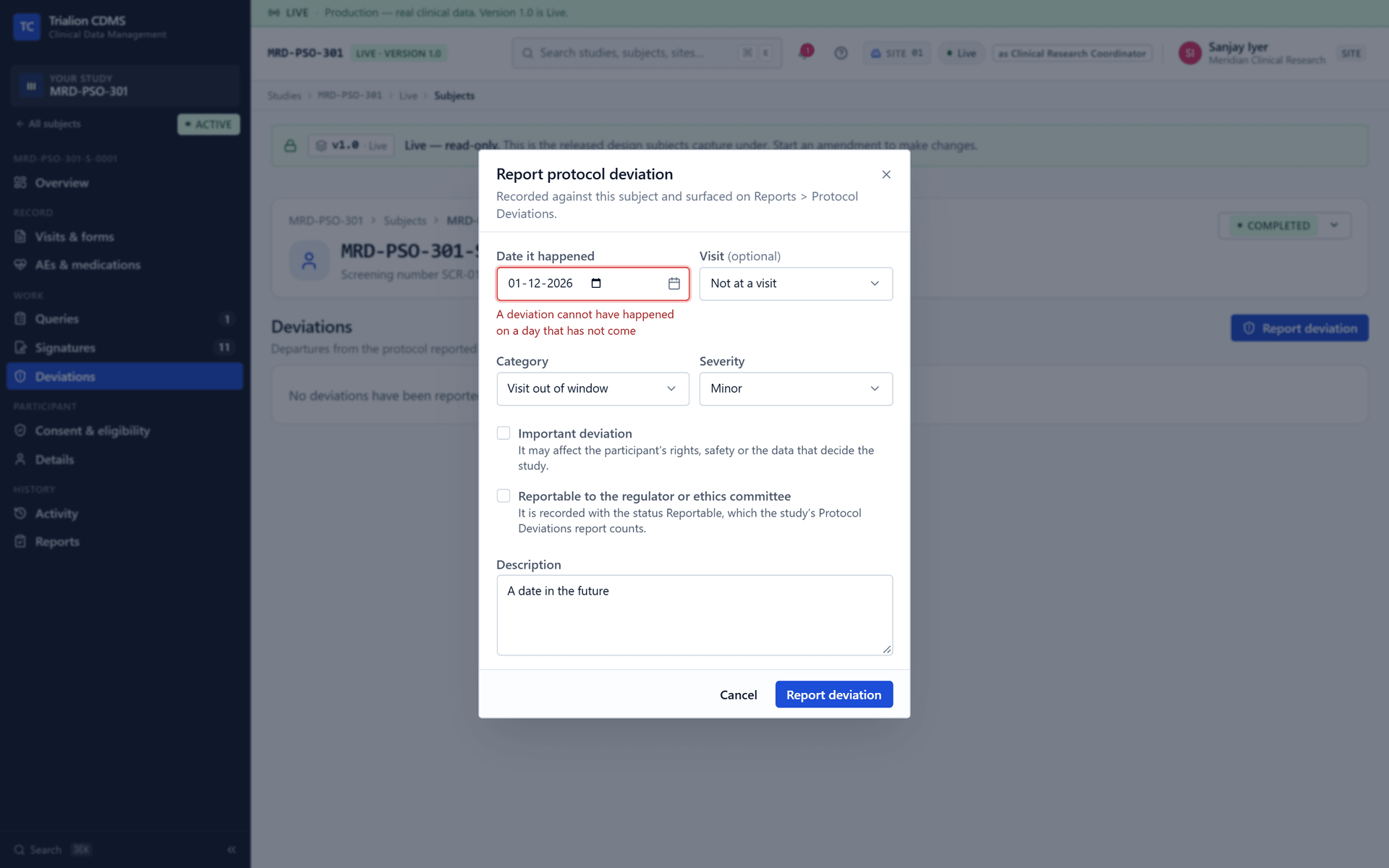Click the lock icon in banner
1389x868 pixels.
[290, 145]
